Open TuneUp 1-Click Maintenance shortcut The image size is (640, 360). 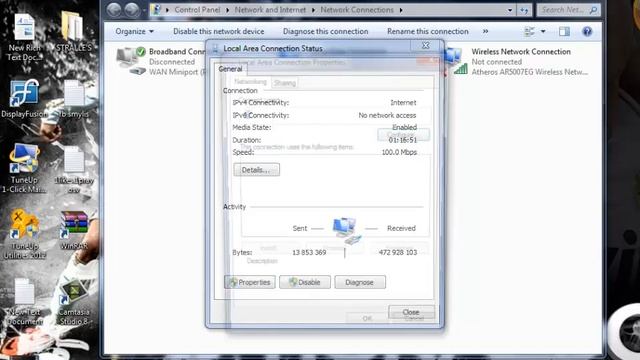click(x=24, y=168)
